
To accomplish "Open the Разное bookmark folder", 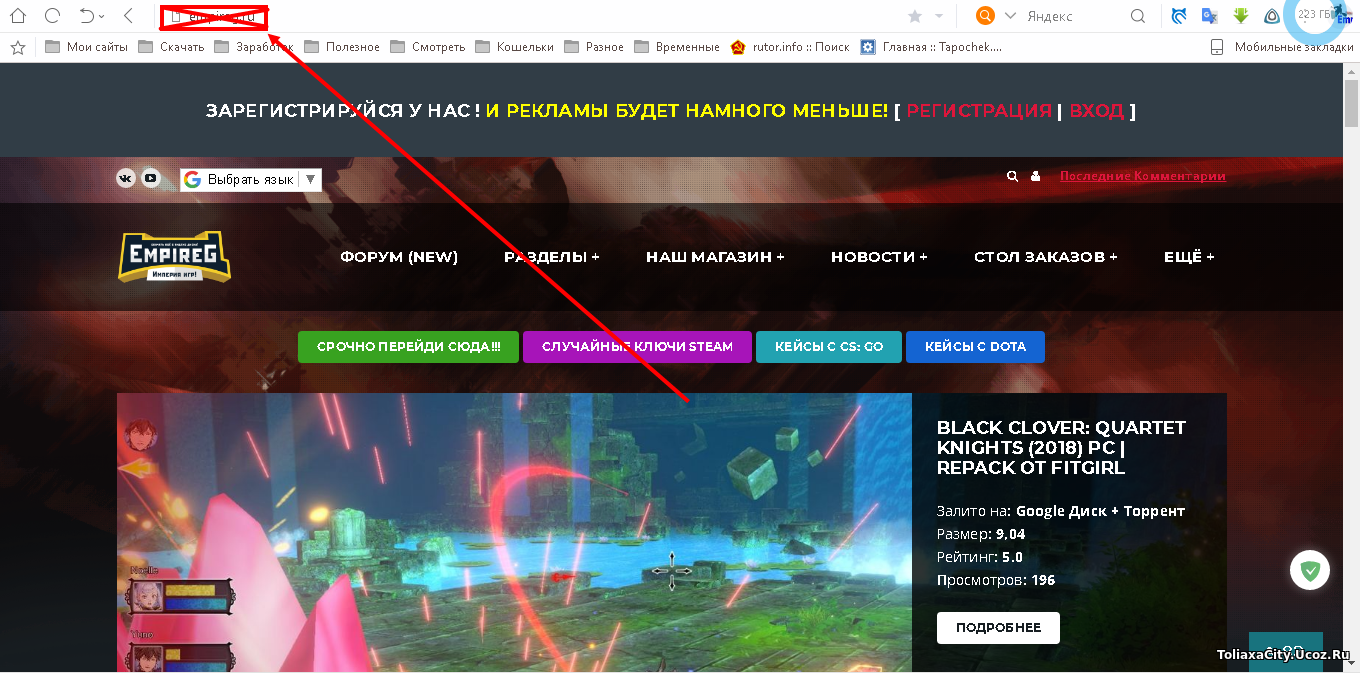I will click(594, 47).
